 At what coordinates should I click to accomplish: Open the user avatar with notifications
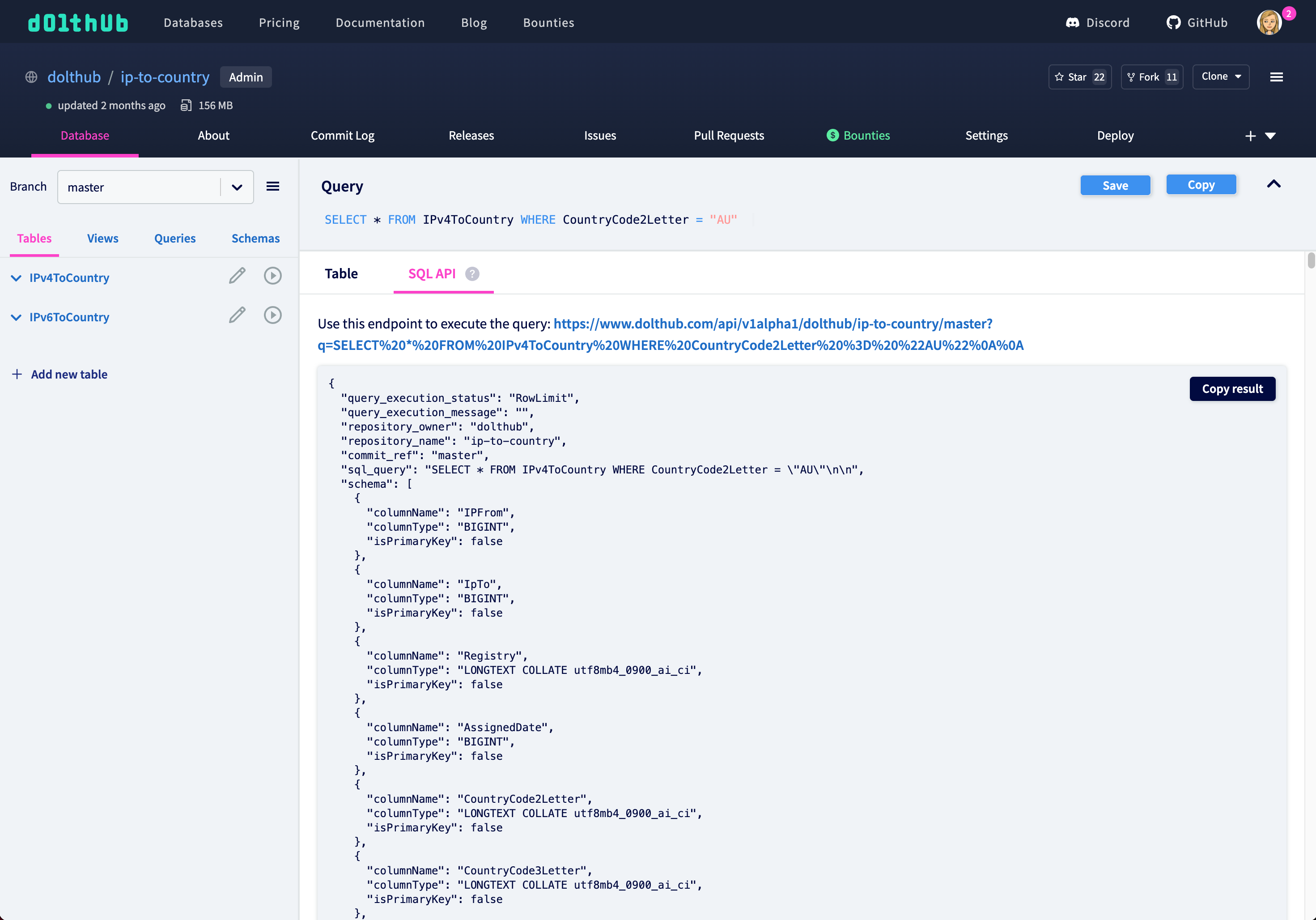point(1269,22)
